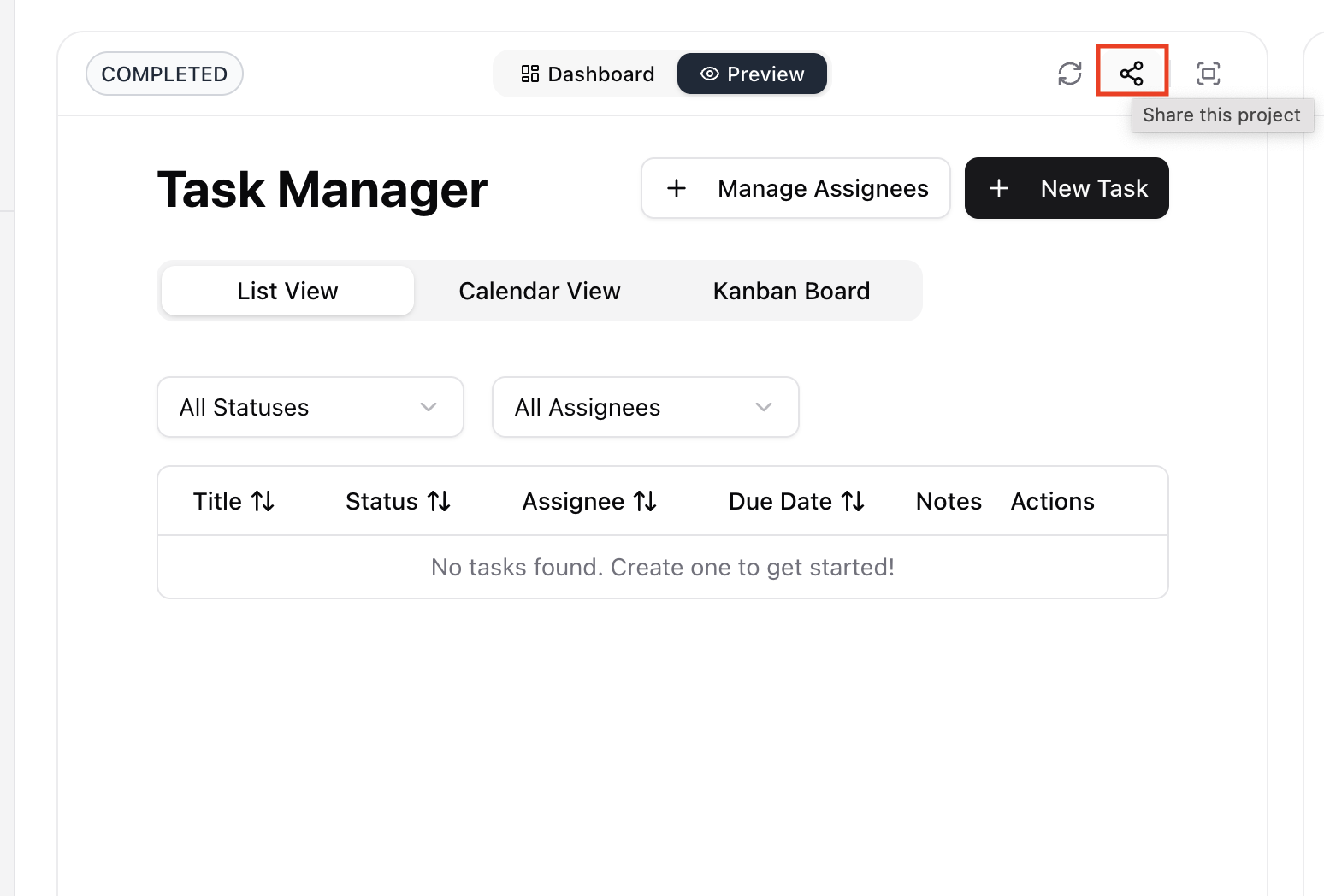
Task: Toggle sorting on the Assignee column
Action: 646,501
